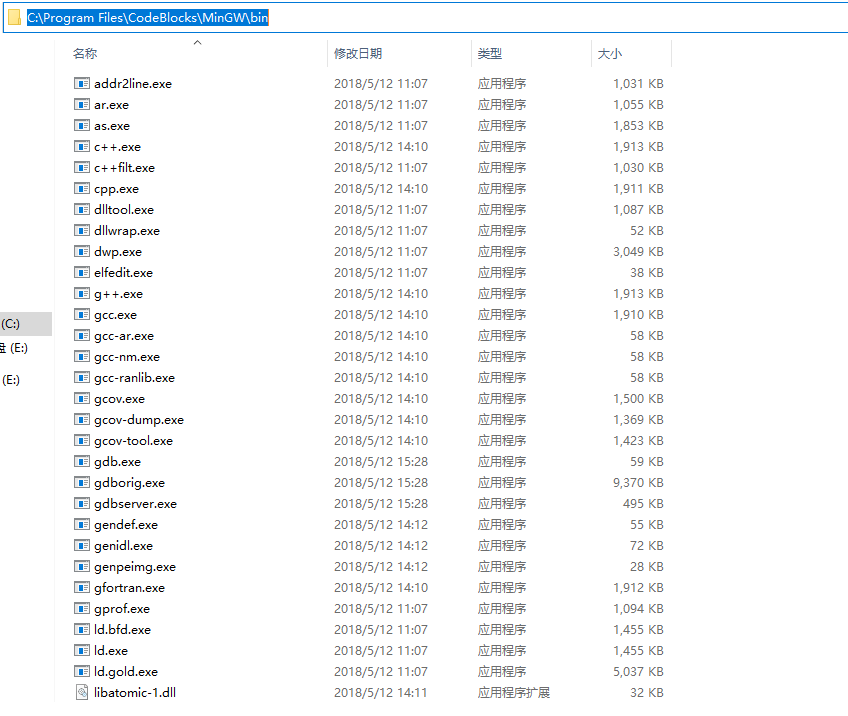Viewport: 848px width, 716px height.
Task: Click the libatomic-1.dll file icon
Action: pyautogui.click(x=82, y=692)
